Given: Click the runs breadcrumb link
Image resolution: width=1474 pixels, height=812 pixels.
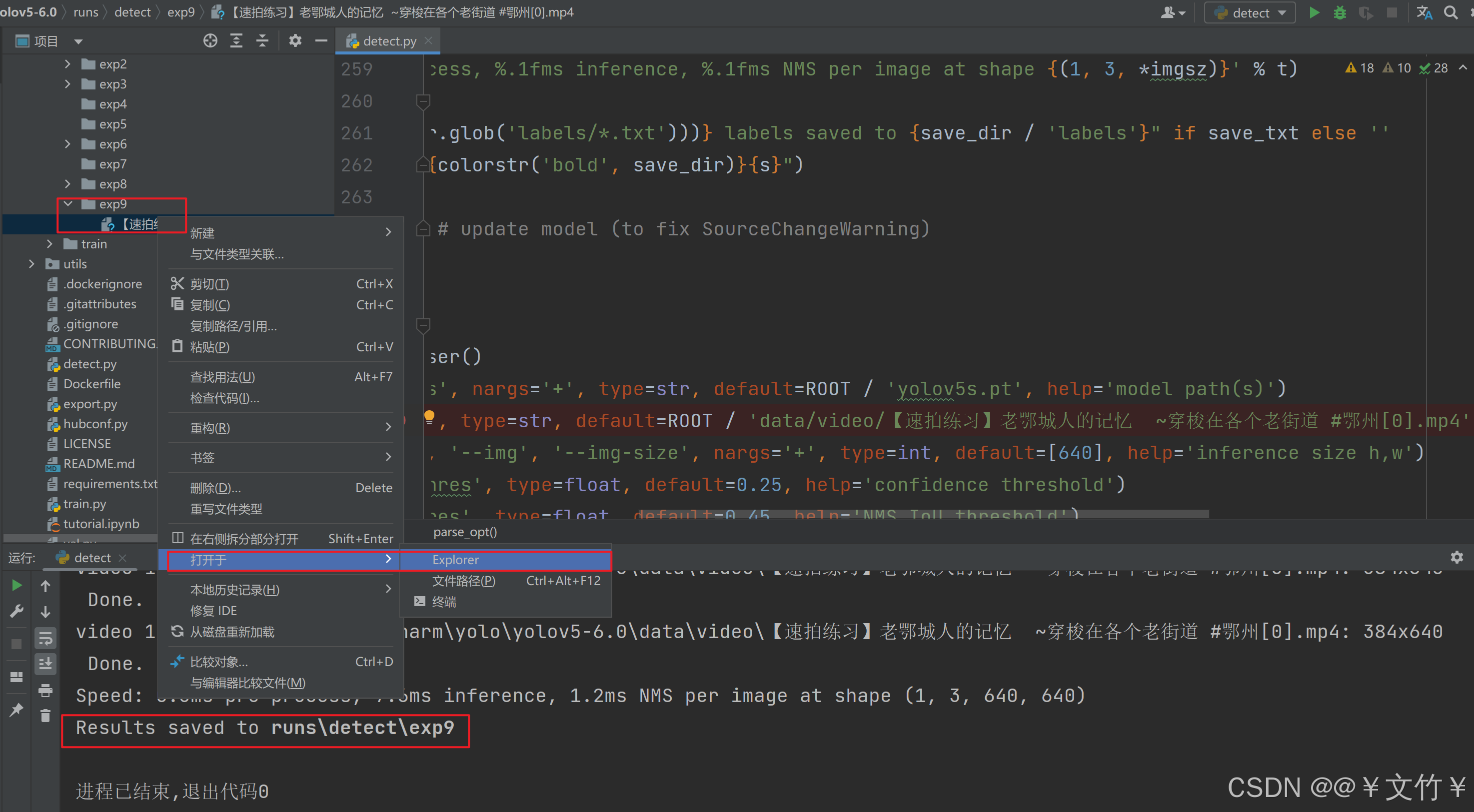Looking at the screenshot, I should pyautogui.click(x=86, y=12).
